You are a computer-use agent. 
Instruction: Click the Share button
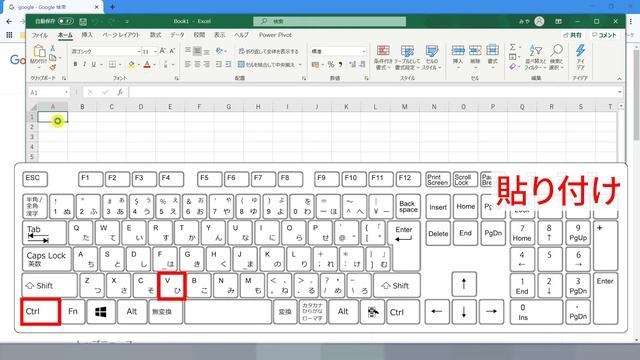[x=573, y=35]
